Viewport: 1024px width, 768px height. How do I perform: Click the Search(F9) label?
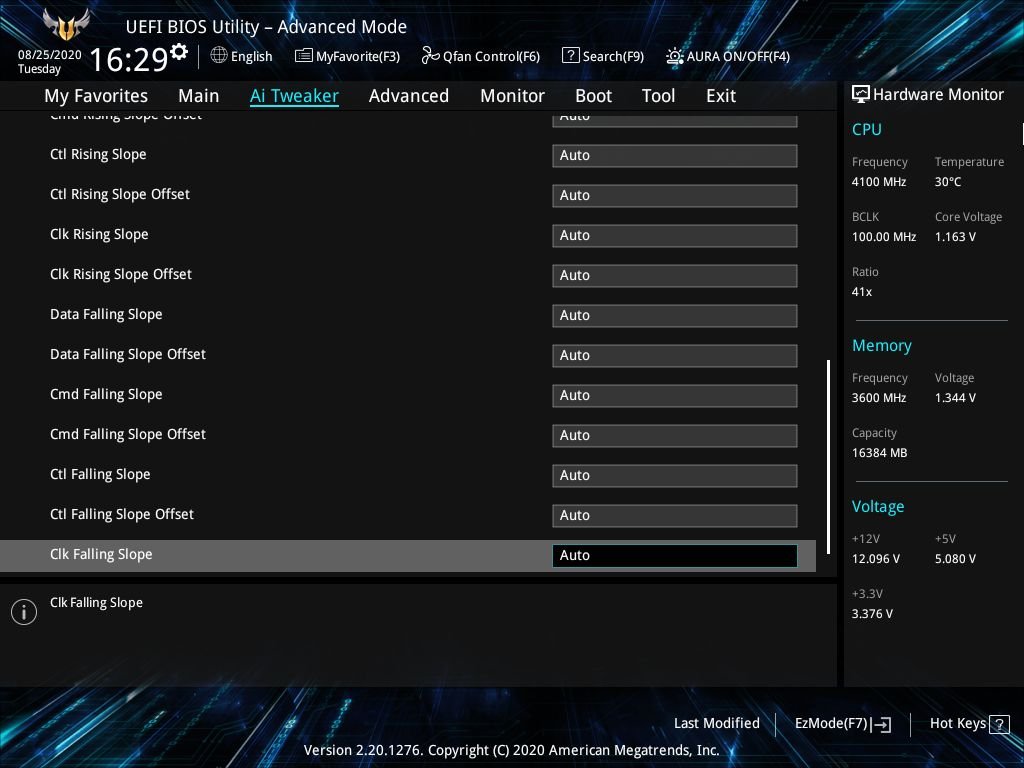[613, 57]
